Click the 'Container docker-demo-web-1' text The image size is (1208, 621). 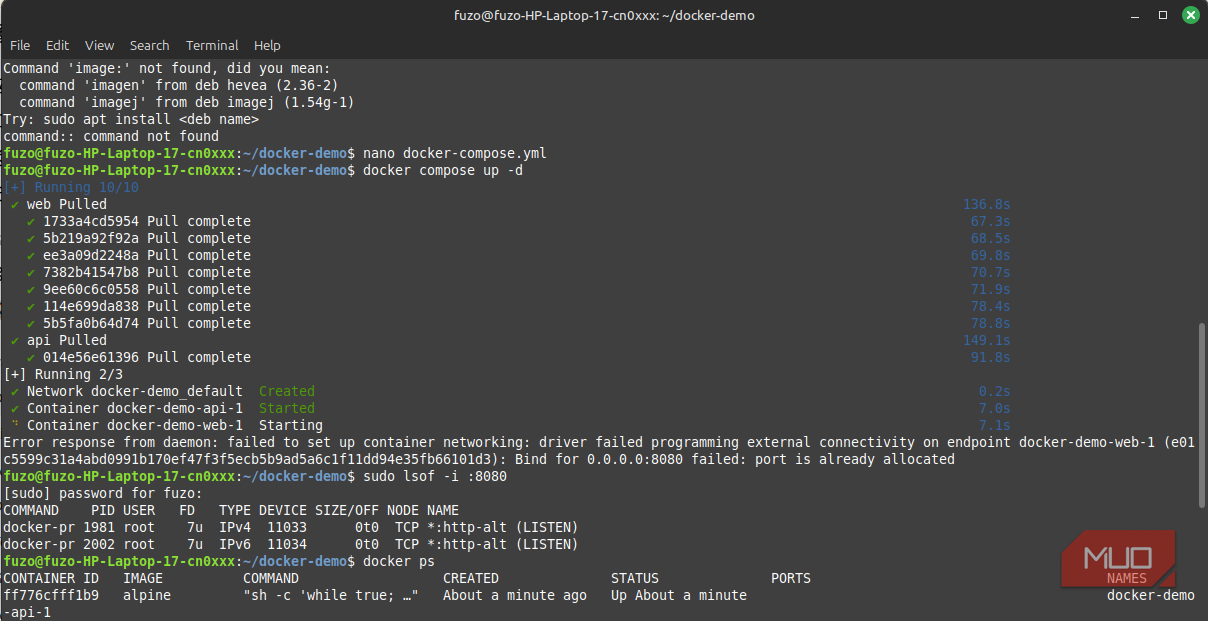coord(135,425)
